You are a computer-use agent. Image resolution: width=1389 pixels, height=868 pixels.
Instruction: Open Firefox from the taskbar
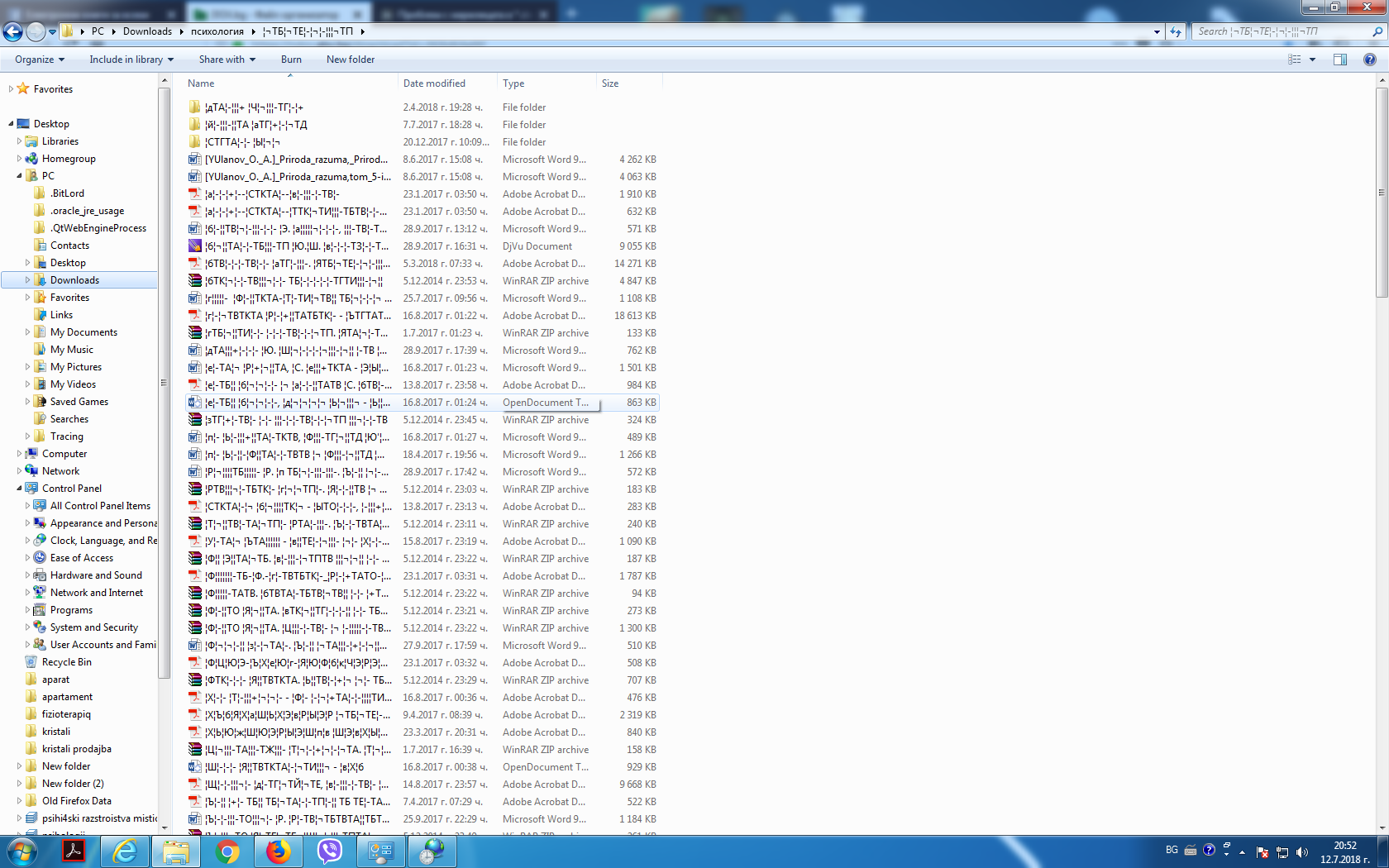tap(278, 851)
